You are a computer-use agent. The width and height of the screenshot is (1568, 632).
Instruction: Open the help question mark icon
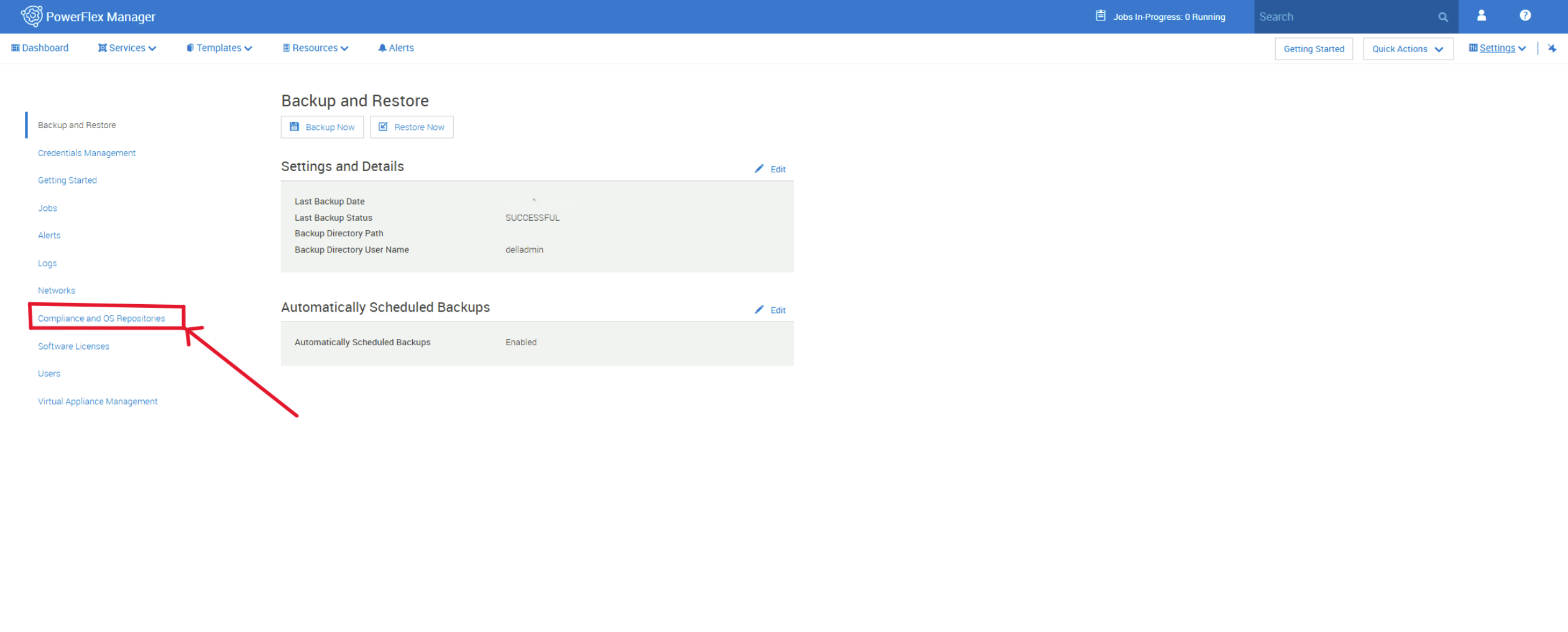(x=1524, y=16)
